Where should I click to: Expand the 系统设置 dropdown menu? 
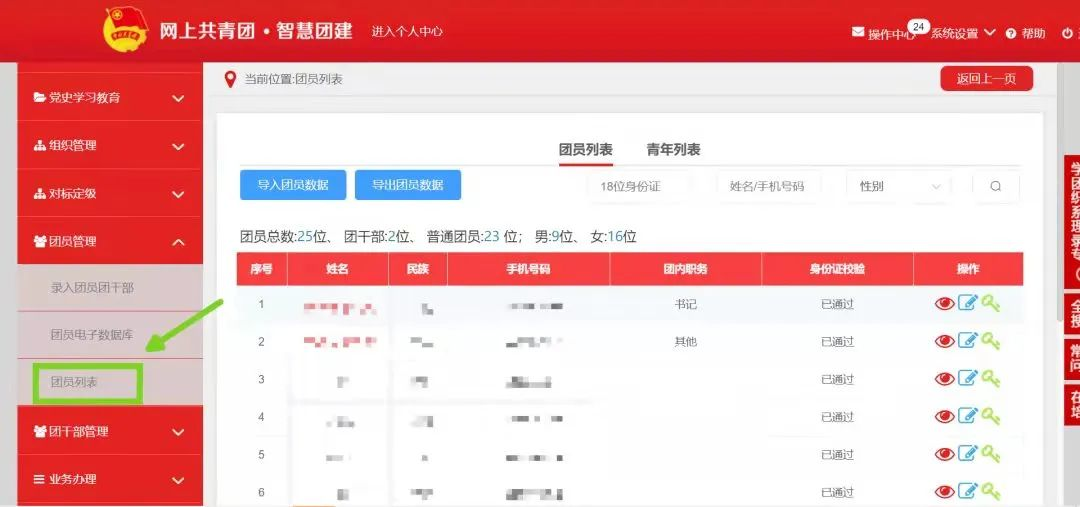[962, 33]
